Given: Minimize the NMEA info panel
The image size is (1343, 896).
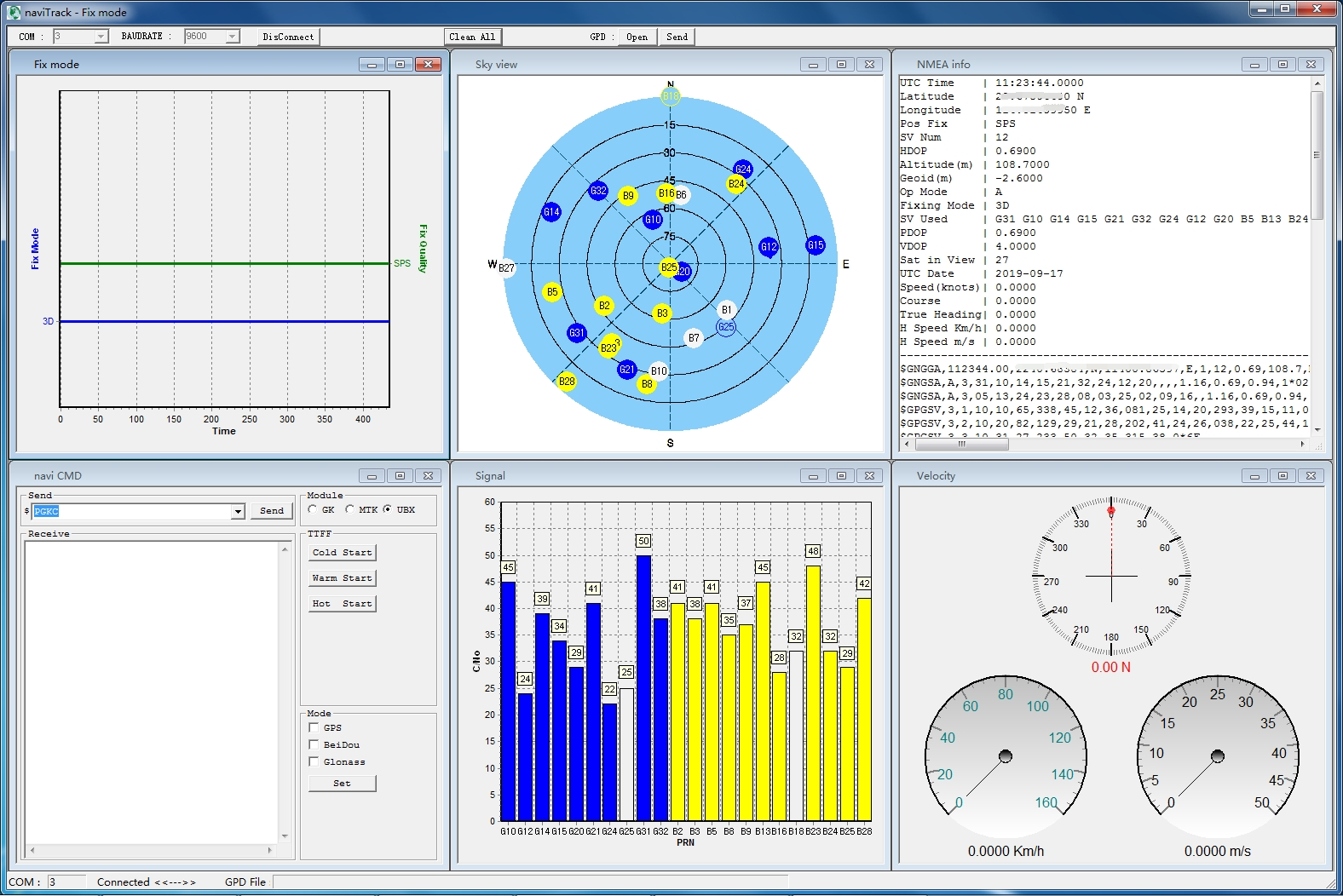Looking at the screenshot, I should click(x=1254, y=65).
